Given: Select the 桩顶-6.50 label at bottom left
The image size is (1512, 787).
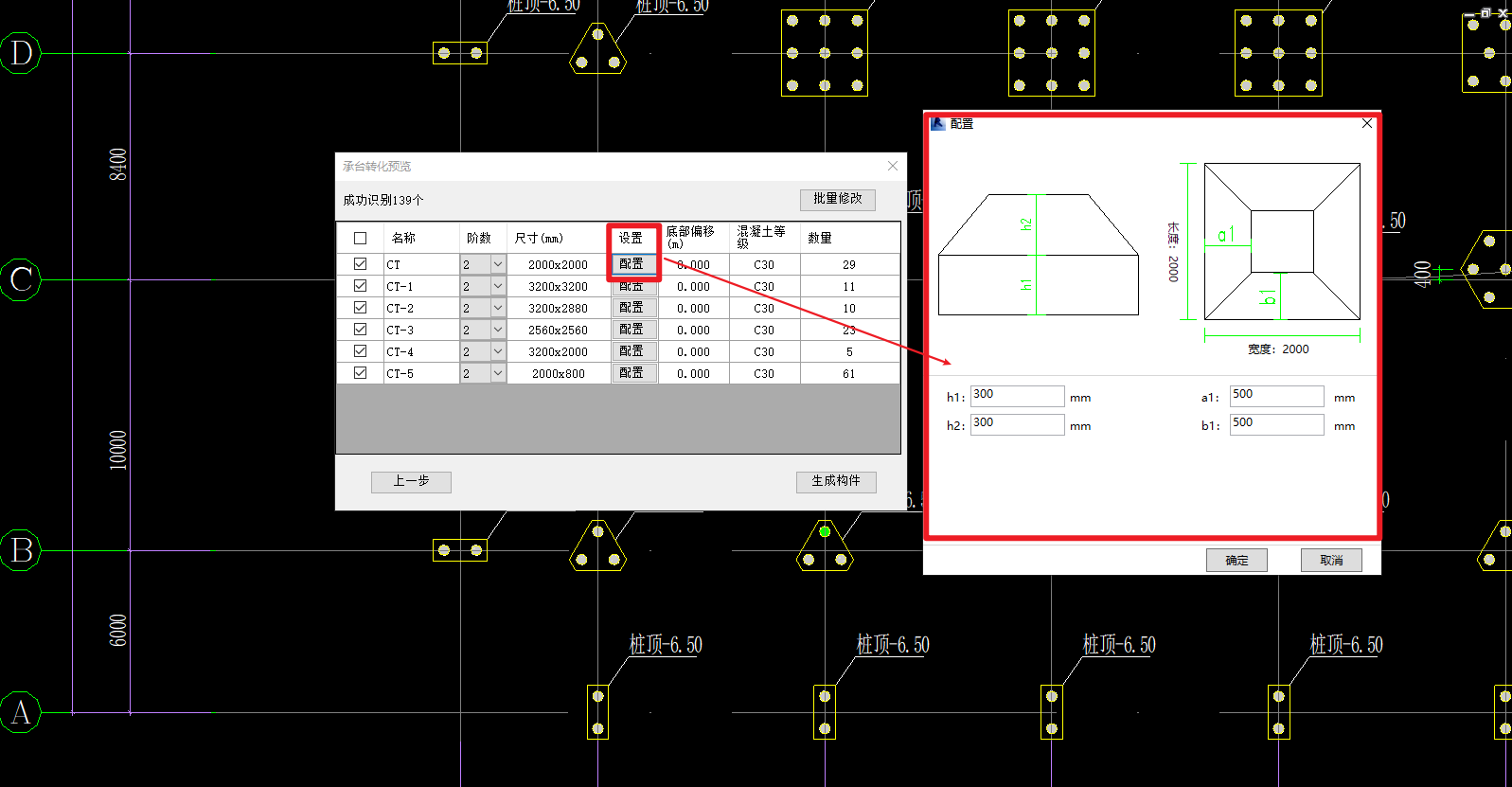Looking at the screenshot, I should point(666,645).
